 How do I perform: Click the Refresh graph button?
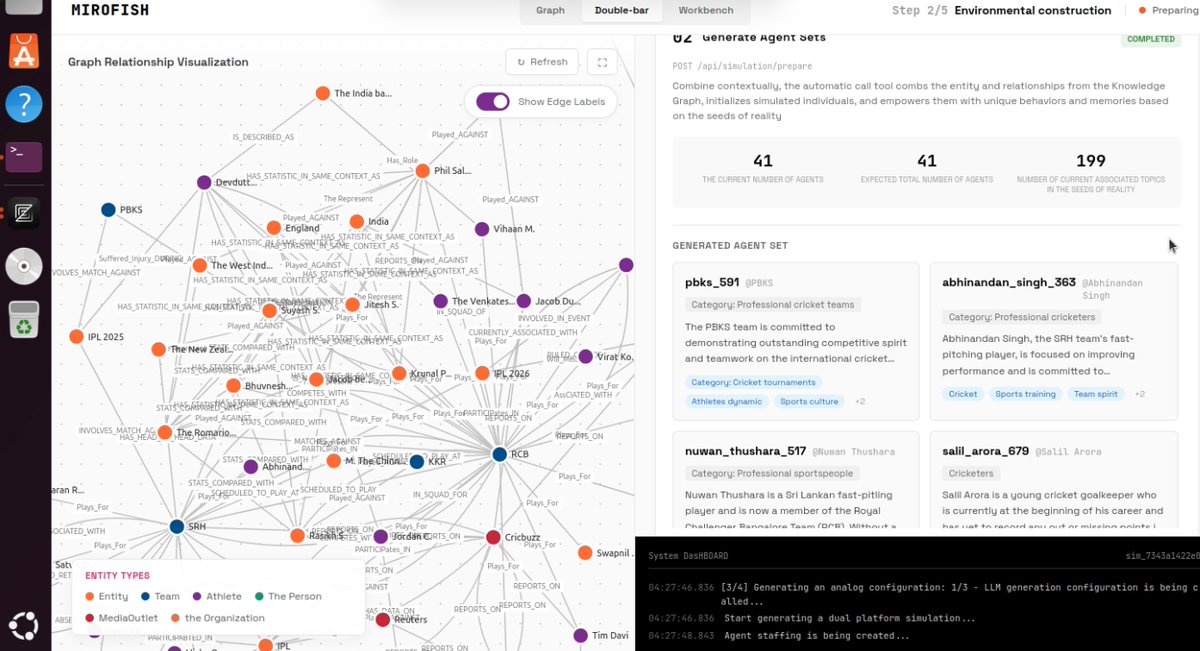542,62
